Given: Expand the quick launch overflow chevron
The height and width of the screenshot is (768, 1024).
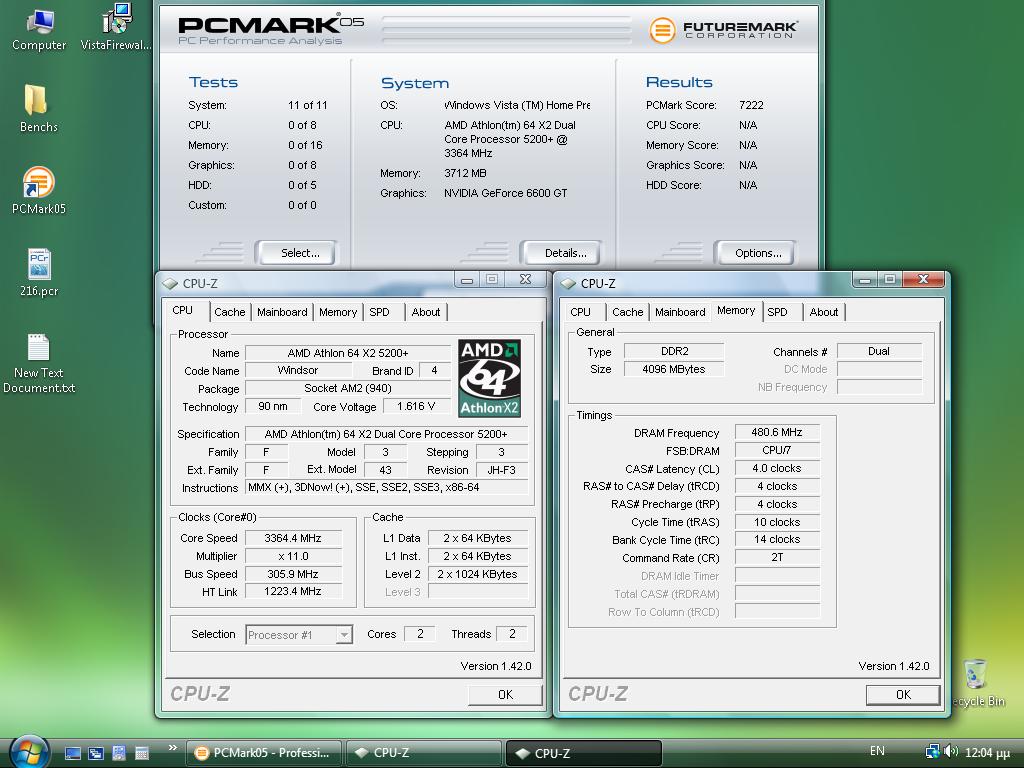Looking at the screenshot, I should click(x=172, y=748).
